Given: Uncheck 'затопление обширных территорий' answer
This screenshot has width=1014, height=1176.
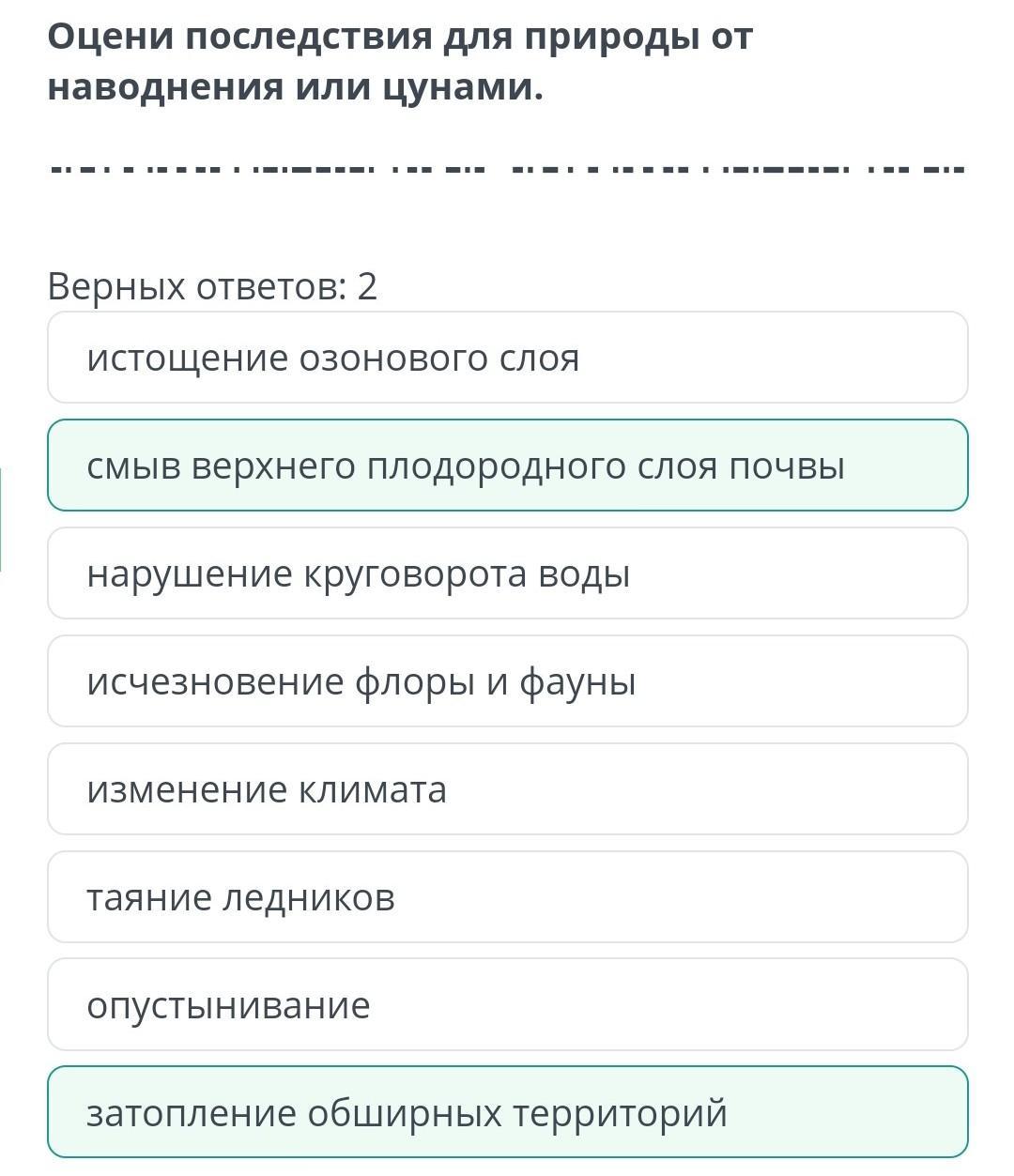Looking at the screenshot, I should pyautogui.click(x=507, y=1113).
